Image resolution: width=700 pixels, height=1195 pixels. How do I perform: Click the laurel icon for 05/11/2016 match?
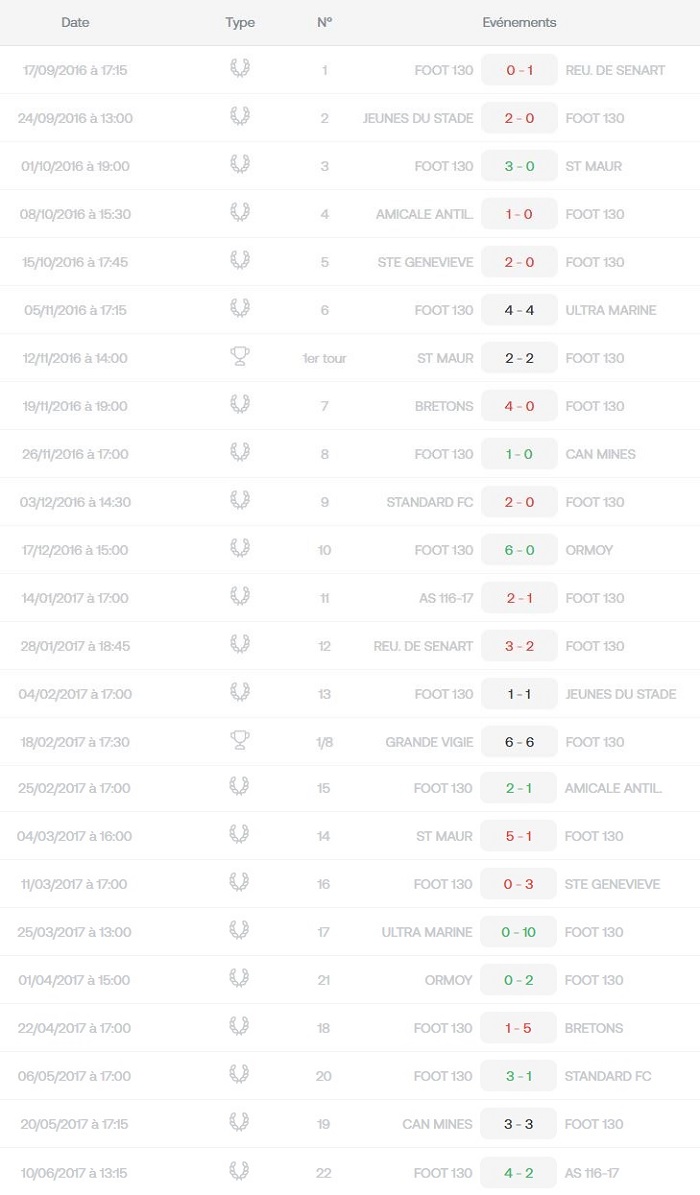pos(239,309)
